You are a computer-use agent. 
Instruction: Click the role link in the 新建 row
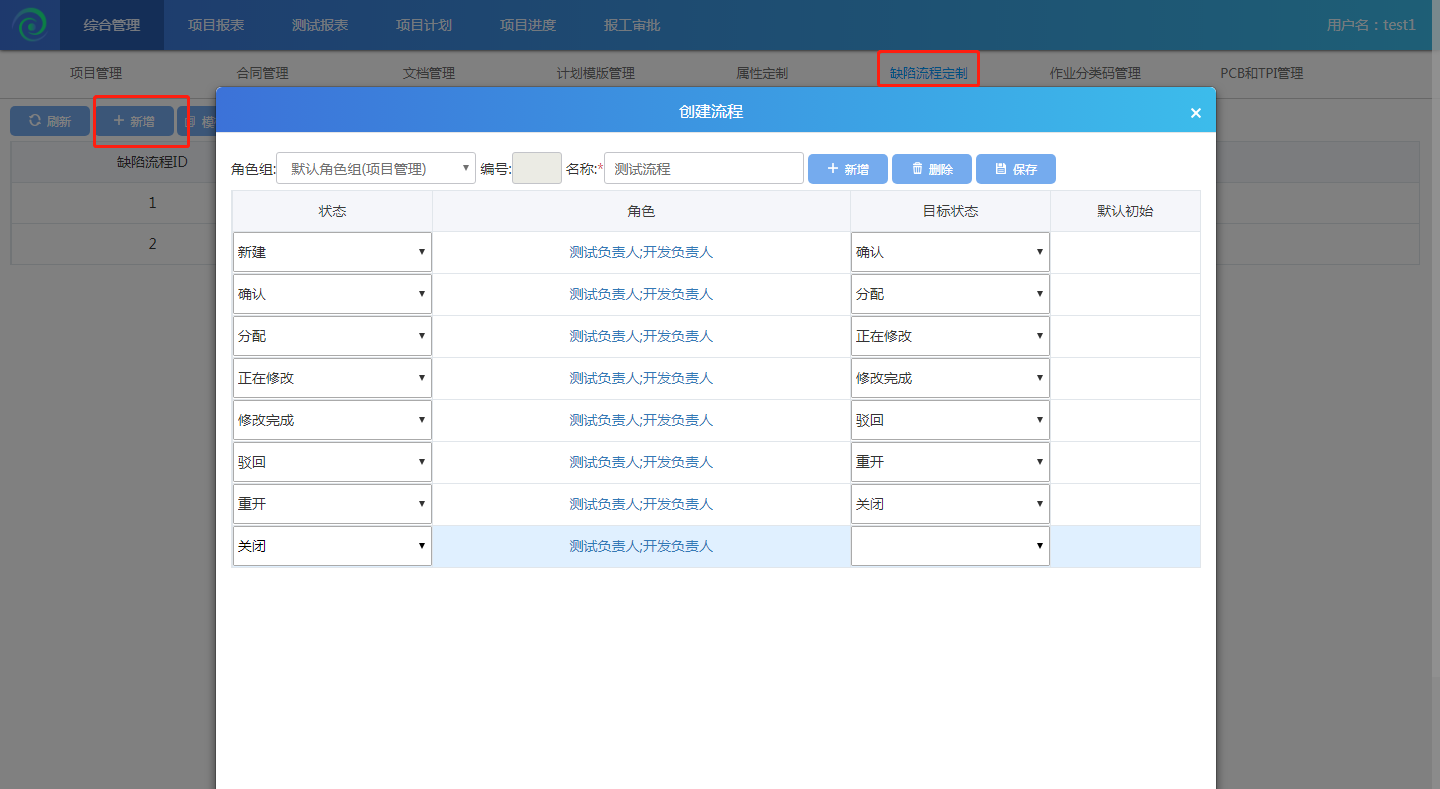(x=641, y=252)
